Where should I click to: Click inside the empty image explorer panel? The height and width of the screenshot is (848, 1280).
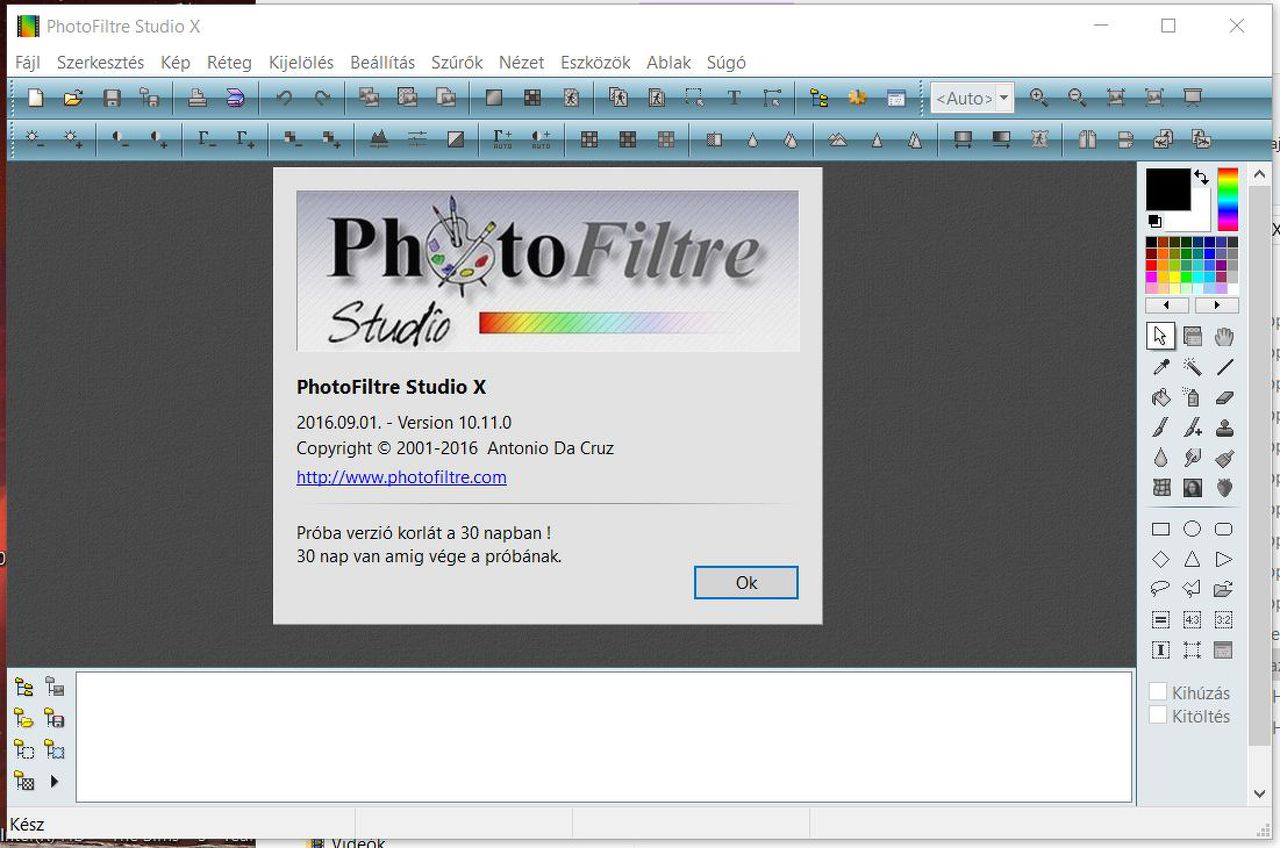[604, 737]
